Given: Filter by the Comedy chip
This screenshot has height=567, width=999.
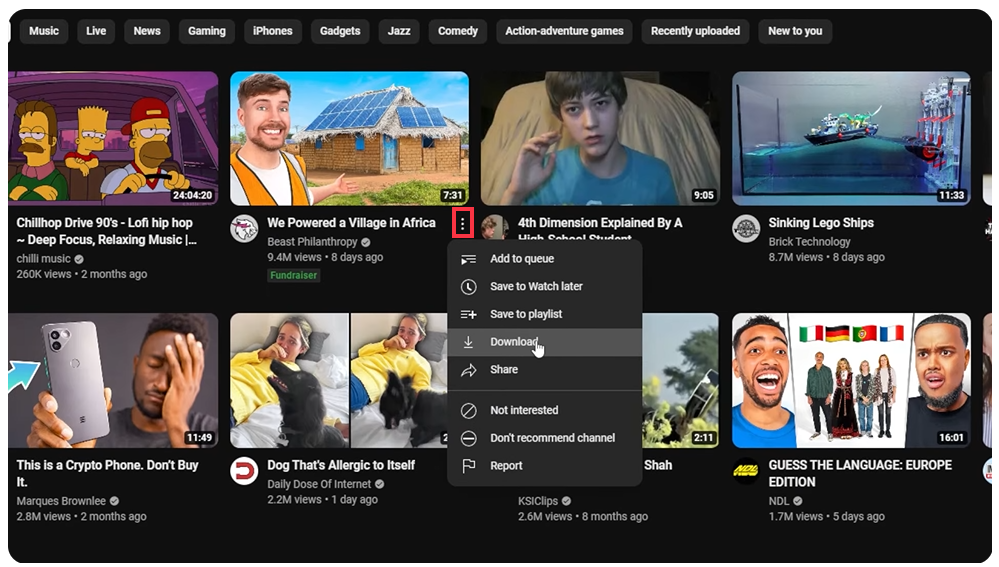Looking at the screenshot, I should click(x=457, y=31).
